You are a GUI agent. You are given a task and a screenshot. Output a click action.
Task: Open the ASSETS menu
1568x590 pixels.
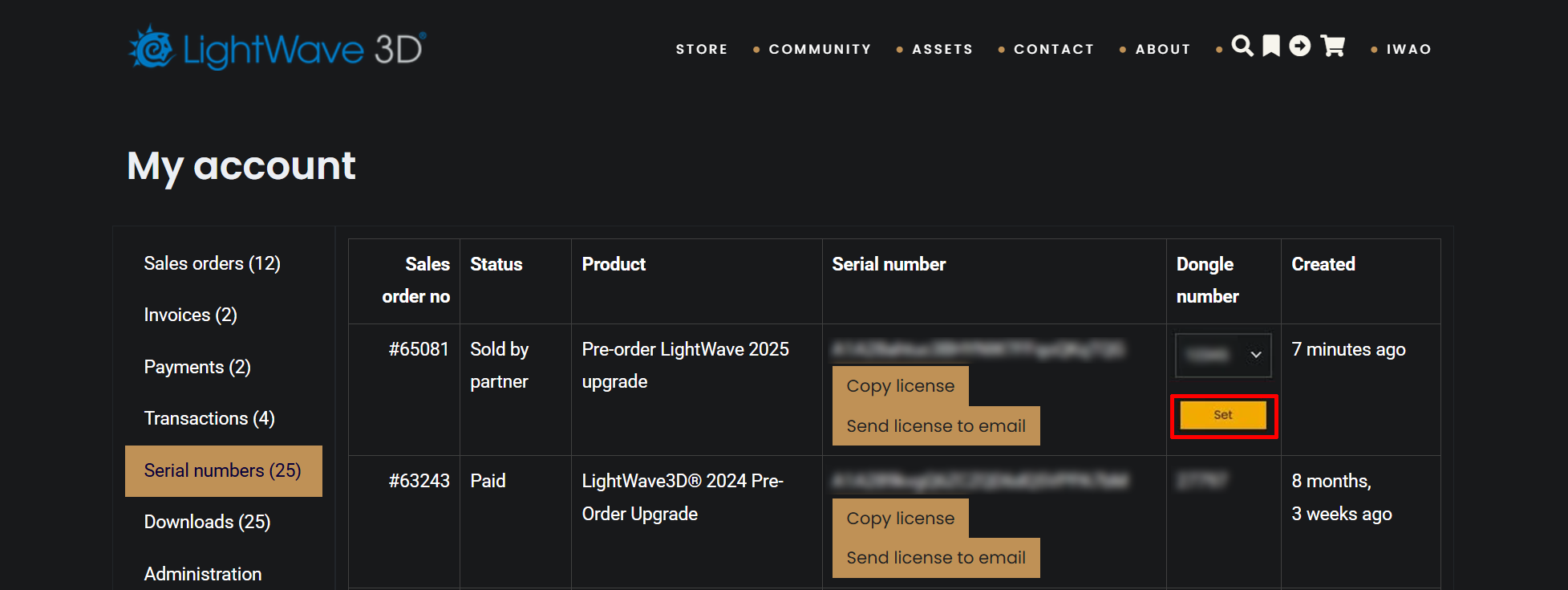[x=942, y=49]
